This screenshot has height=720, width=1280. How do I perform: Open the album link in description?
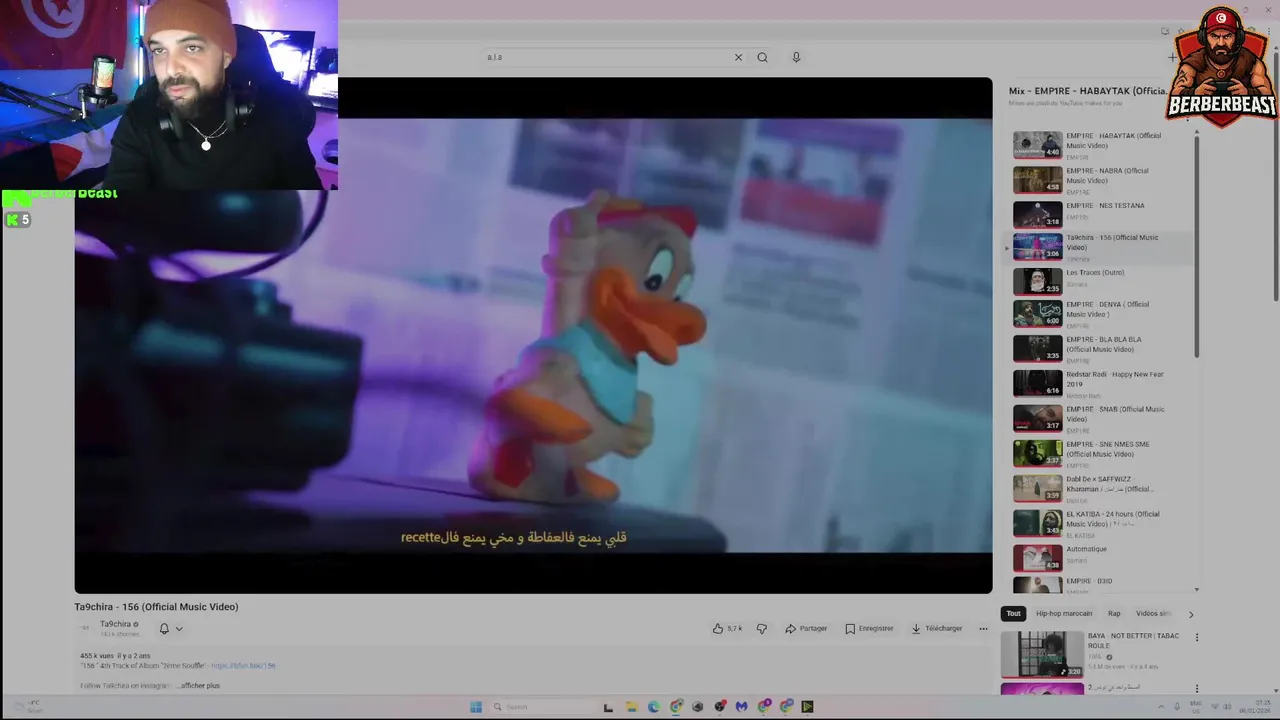(x=243, y=665)
